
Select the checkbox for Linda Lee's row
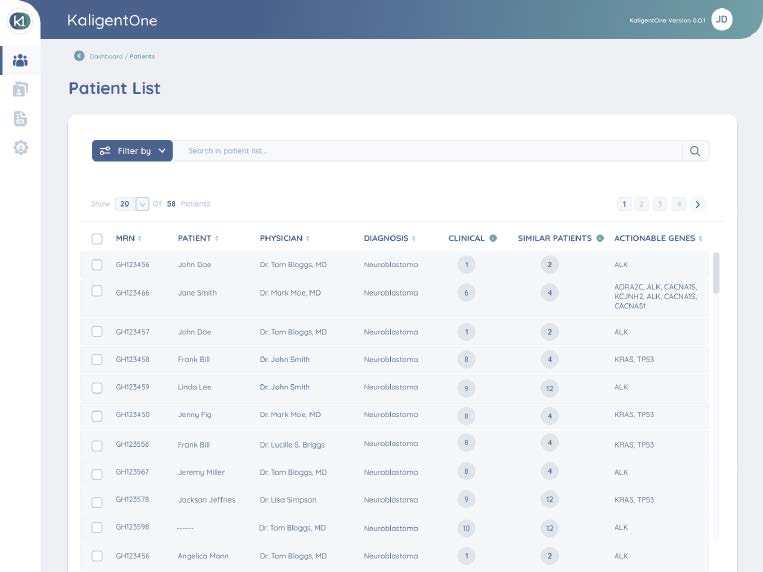pyautogui.click(x=97, y=387)
